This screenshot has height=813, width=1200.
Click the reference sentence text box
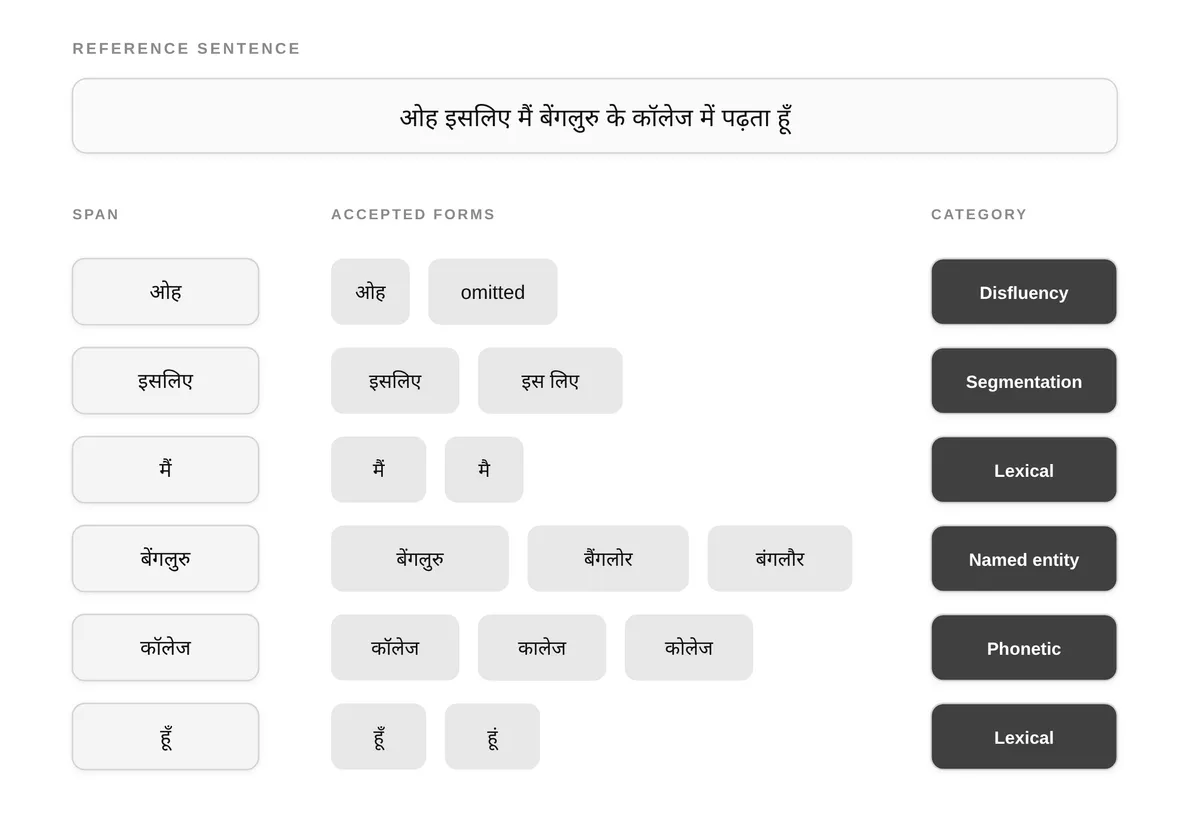594,116
